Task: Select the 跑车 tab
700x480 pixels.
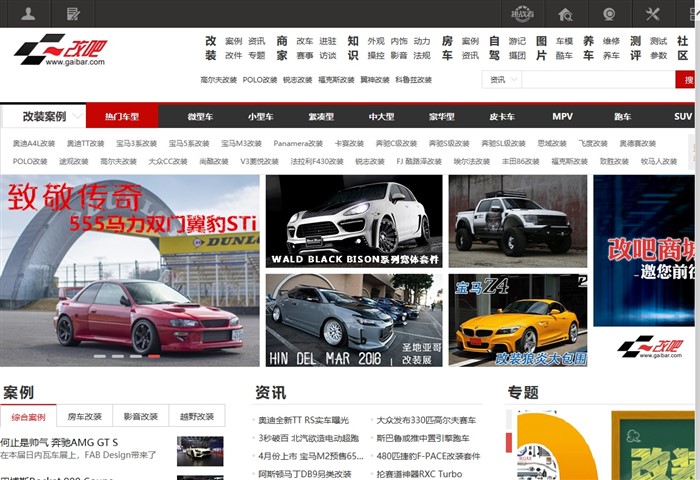Action: 622,117
